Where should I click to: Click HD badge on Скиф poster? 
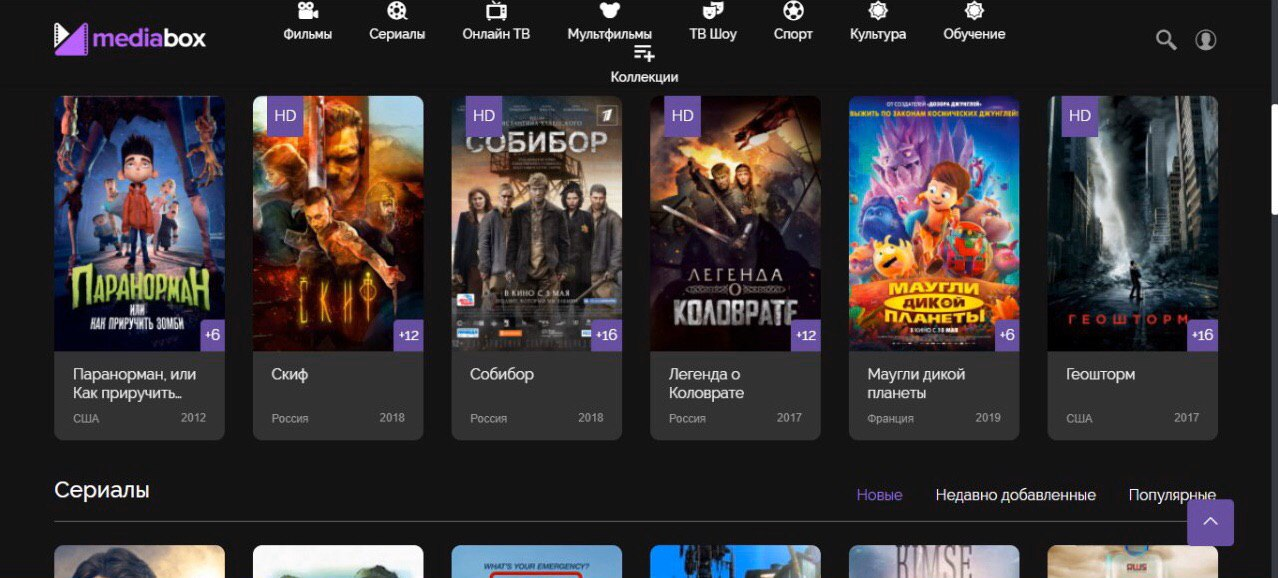click(285, 116)
